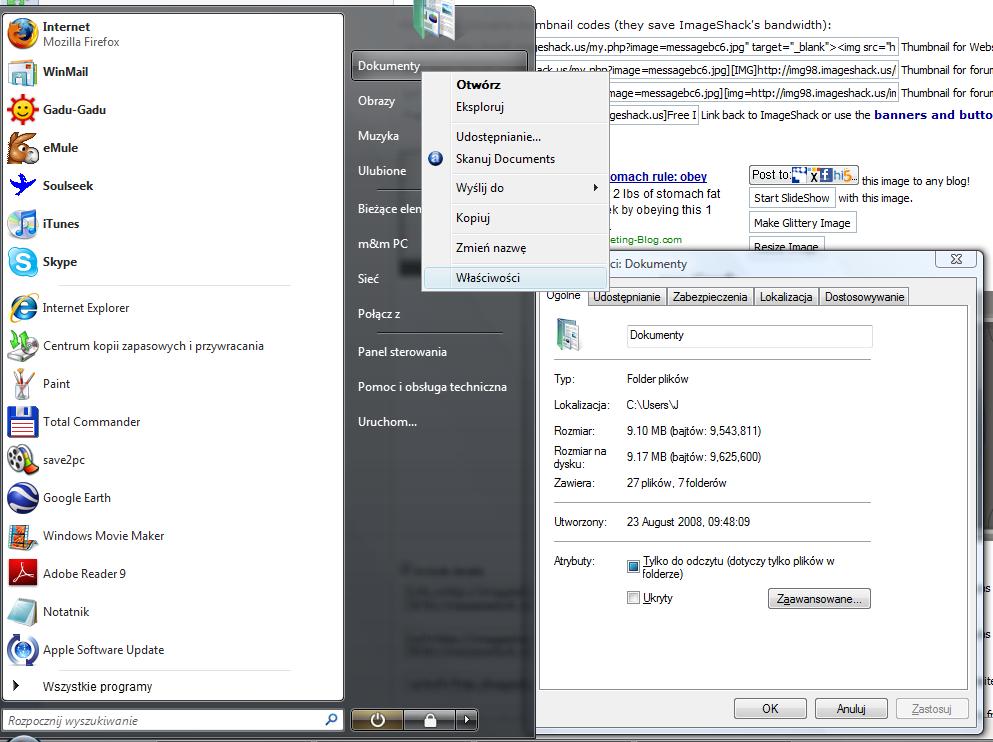Toggle the 'Tylko do odczytu' checkbox
Image resolution: width=993 pixels, height=742 pixels.
(x=633, y=567)
